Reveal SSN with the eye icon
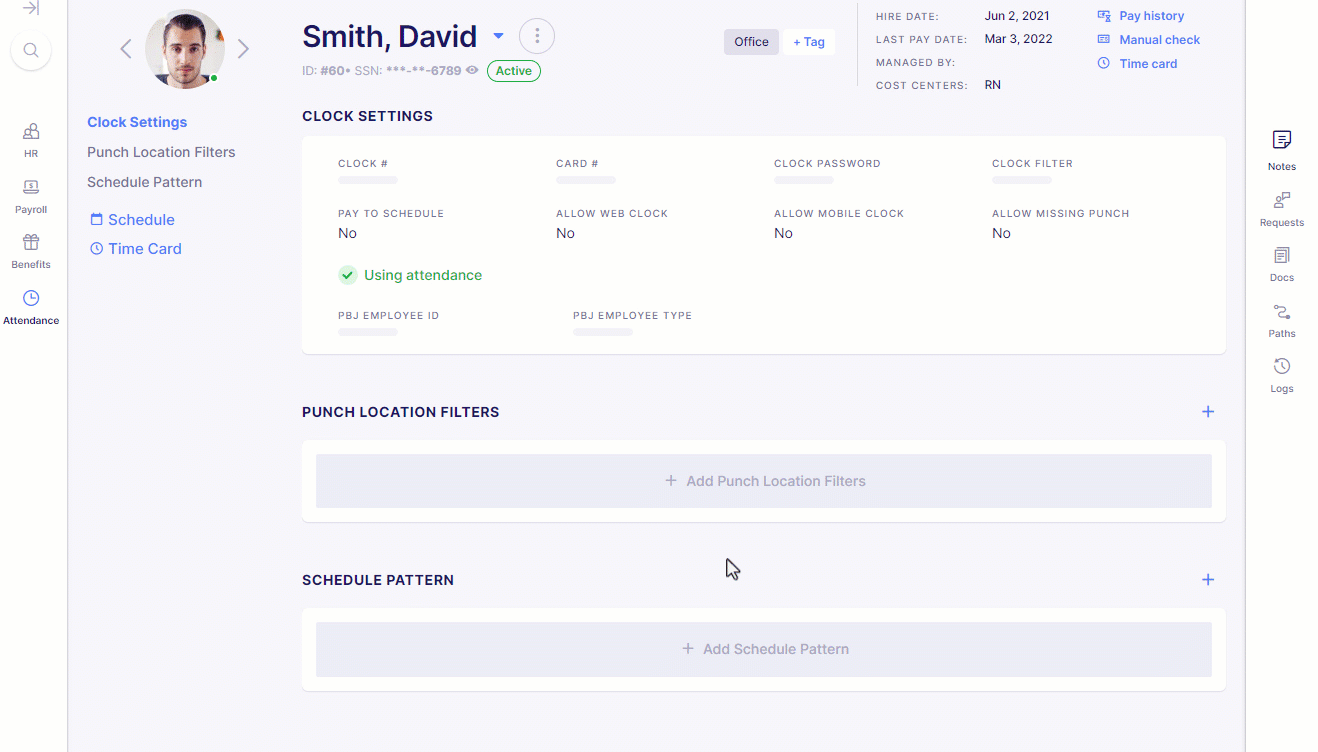The image size is (1318, 752). (x=472, y=71)
